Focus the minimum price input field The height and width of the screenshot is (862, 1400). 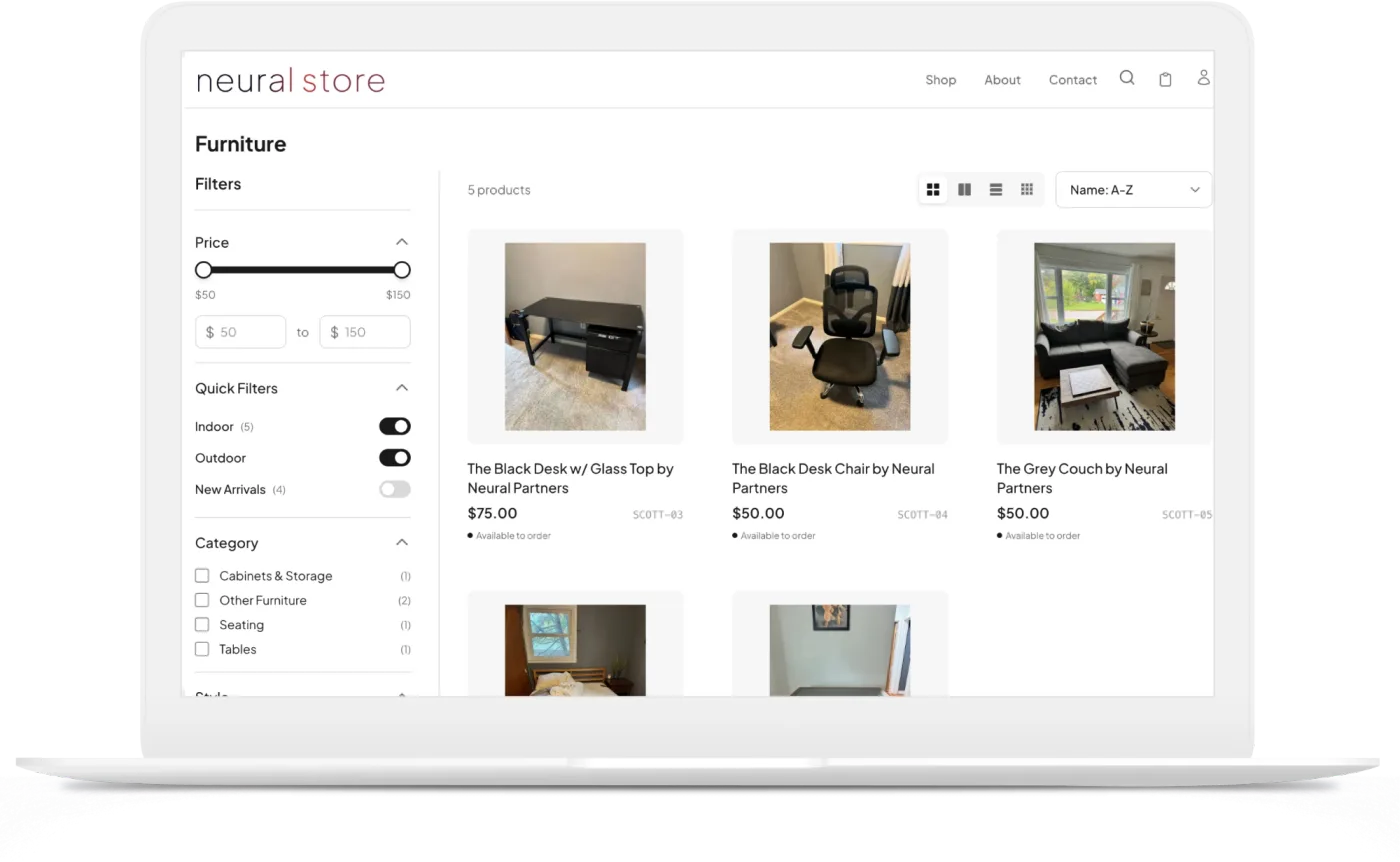click(241, 332)
